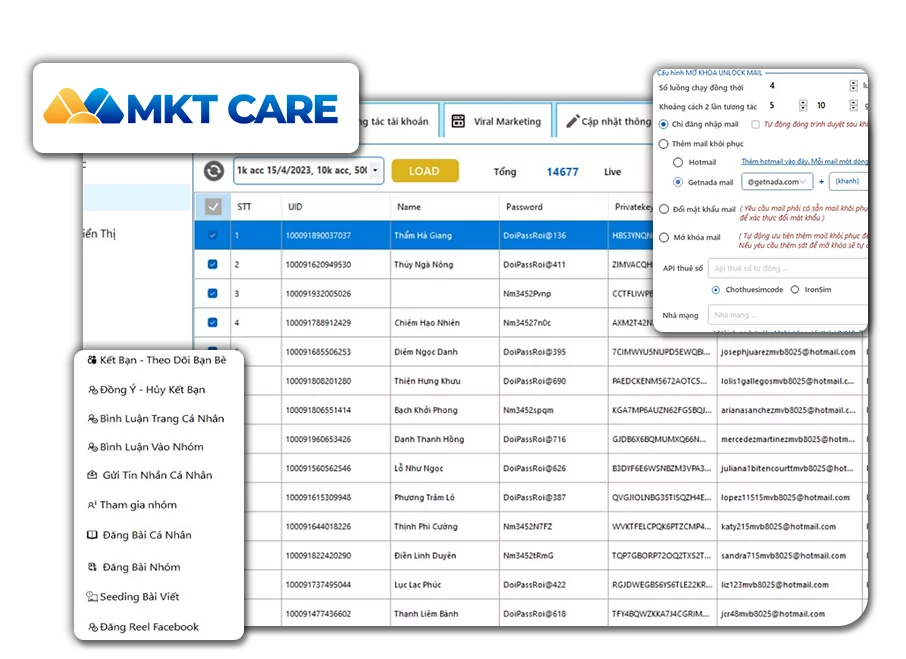The width and height of the screenshot is (906, 659).
Task: Click the email josephjuarezmvb8025@hotmail.com
Action: (788, 352)
